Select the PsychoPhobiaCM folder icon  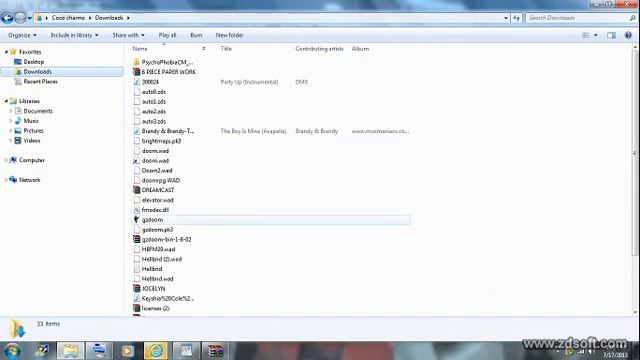(x=136, y=62)
